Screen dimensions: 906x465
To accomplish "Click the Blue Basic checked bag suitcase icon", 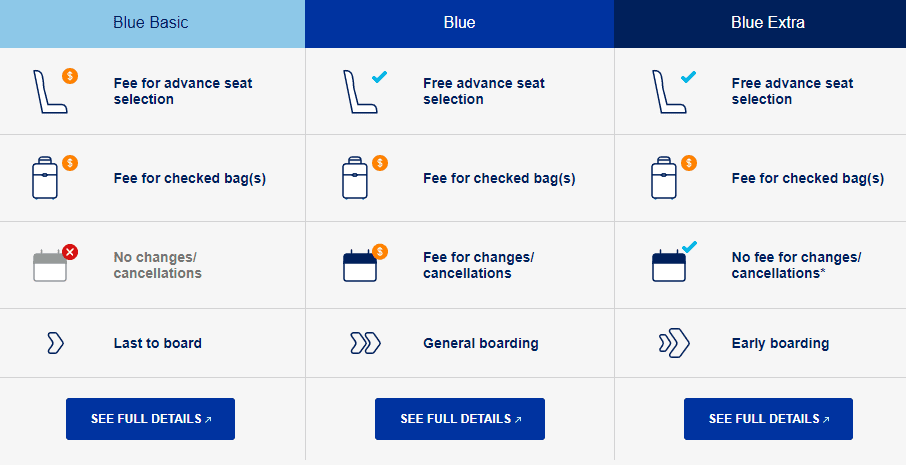I will coord(54,177).
